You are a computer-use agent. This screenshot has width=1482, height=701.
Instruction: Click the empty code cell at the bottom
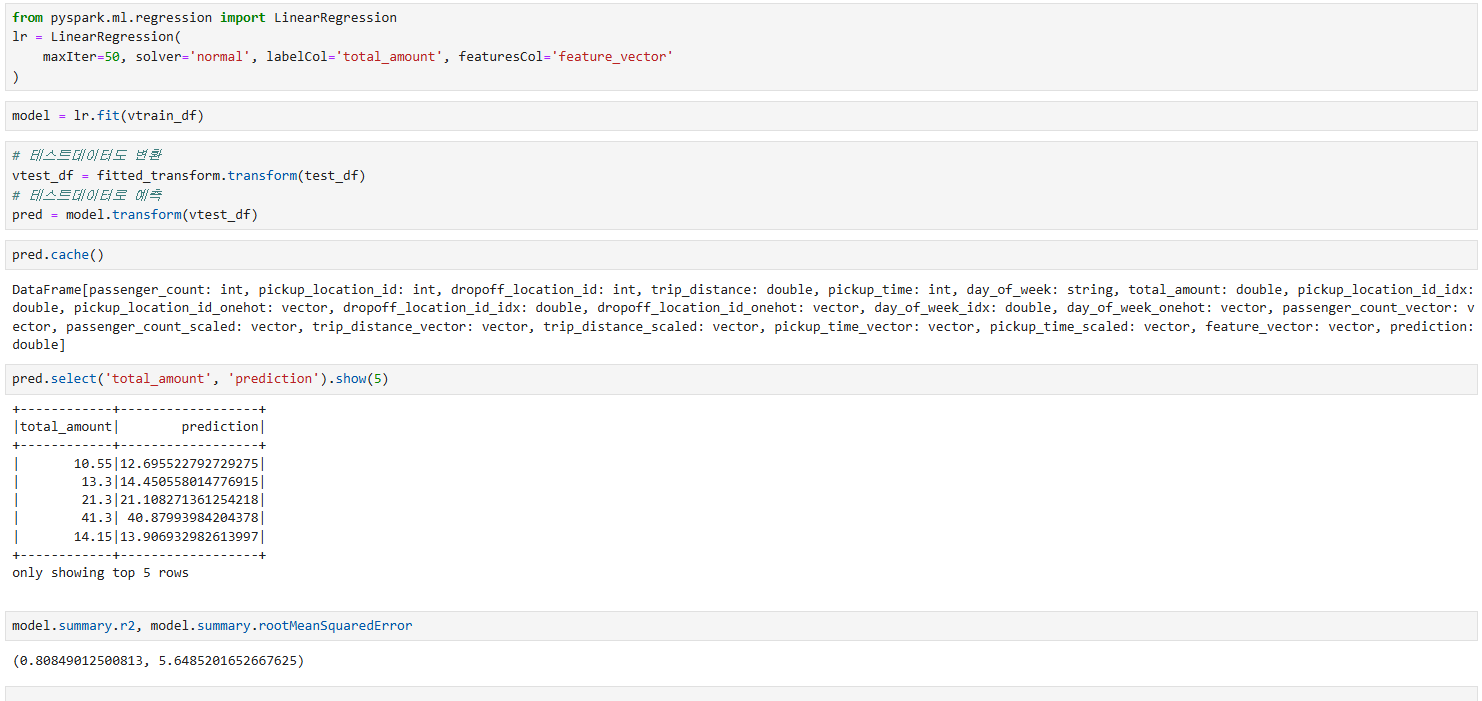[x=741, y=694]
